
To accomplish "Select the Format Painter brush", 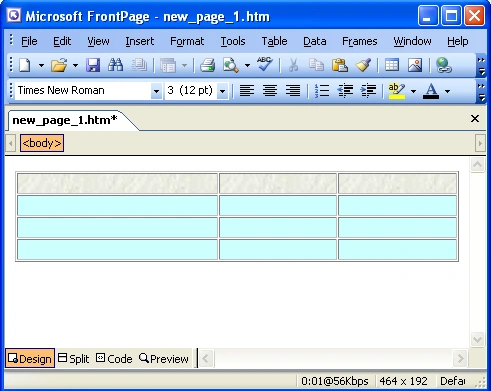I will [363, 65].
